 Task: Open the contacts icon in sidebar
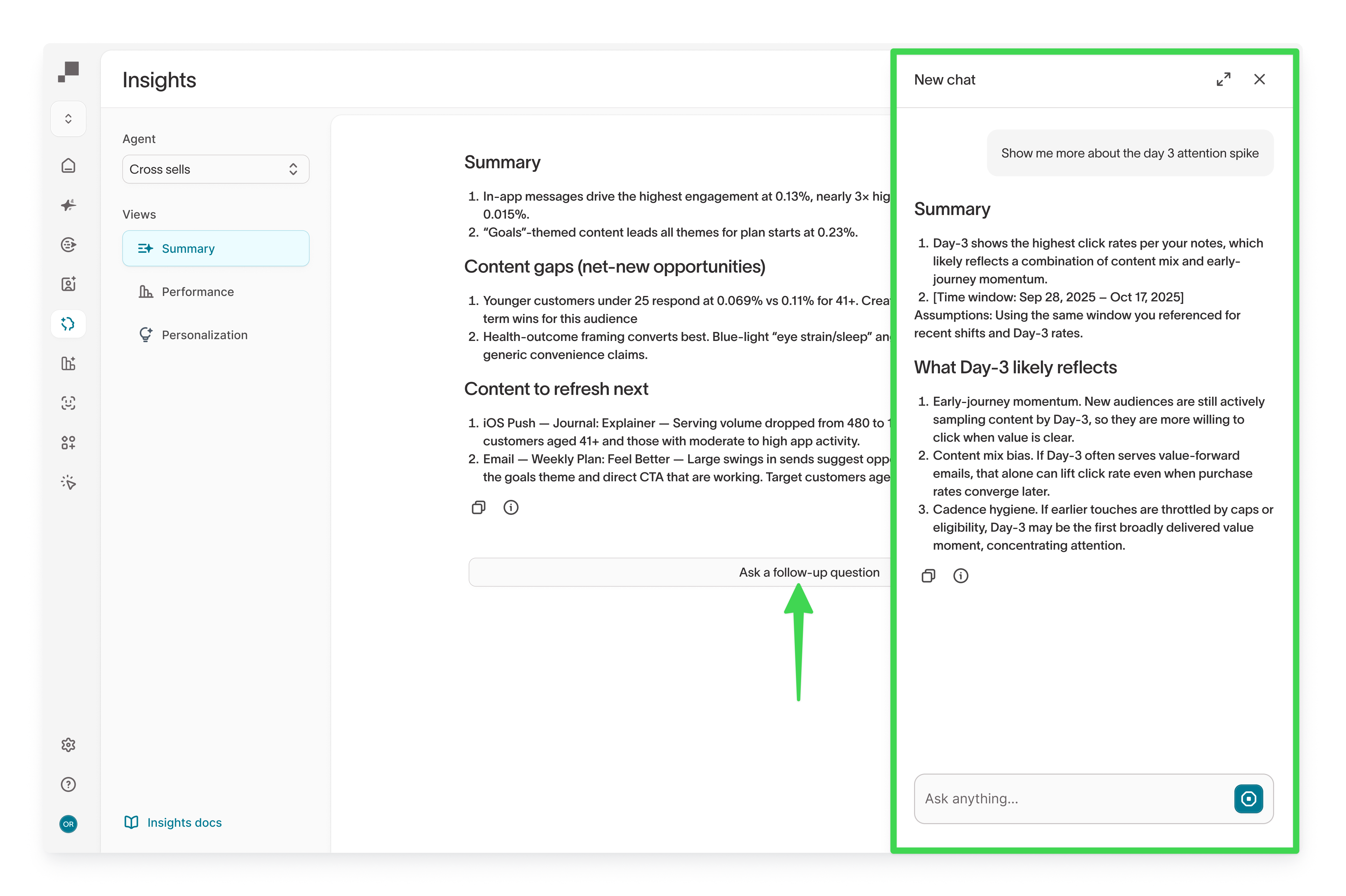click(x=68, y=284)
